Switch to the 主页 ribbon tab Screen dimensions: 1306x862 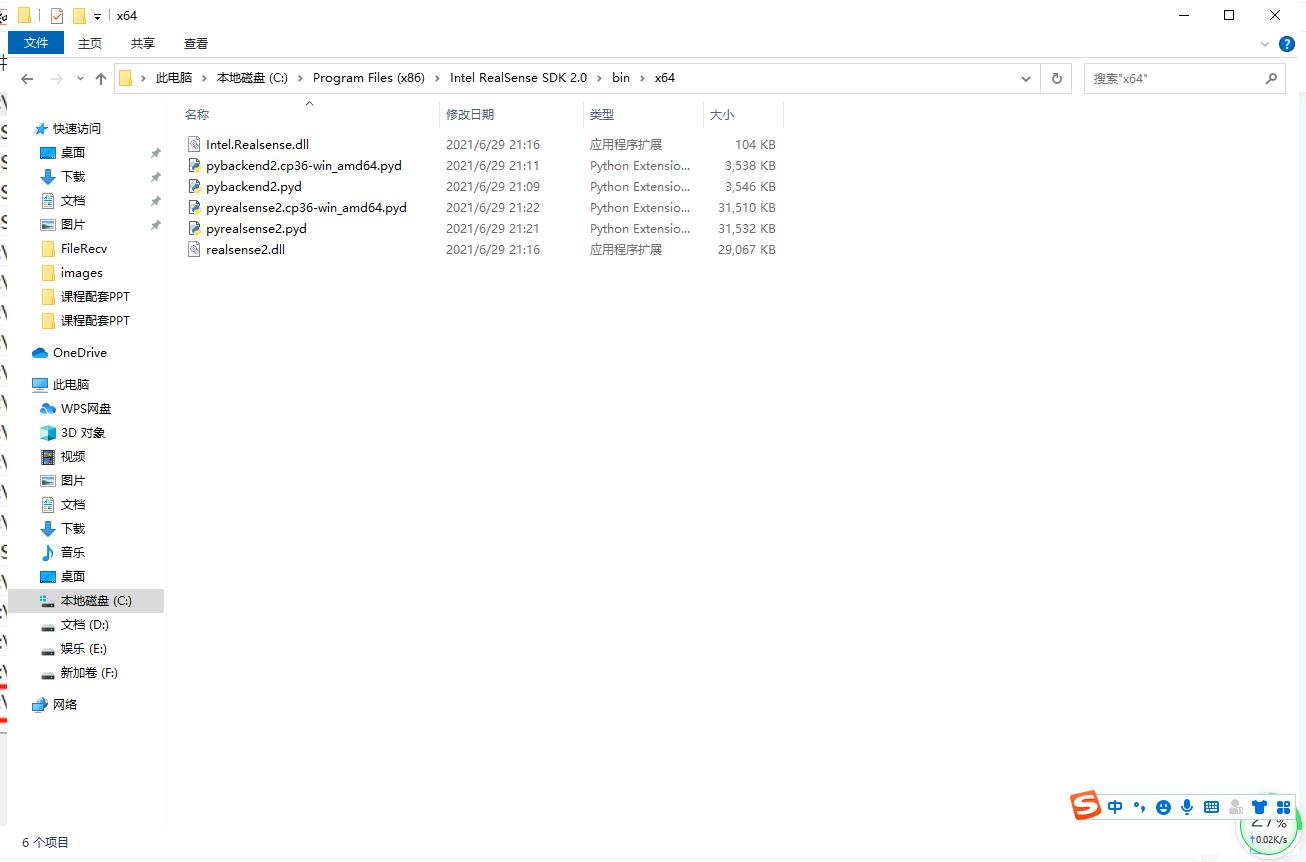tap(90, 43)
